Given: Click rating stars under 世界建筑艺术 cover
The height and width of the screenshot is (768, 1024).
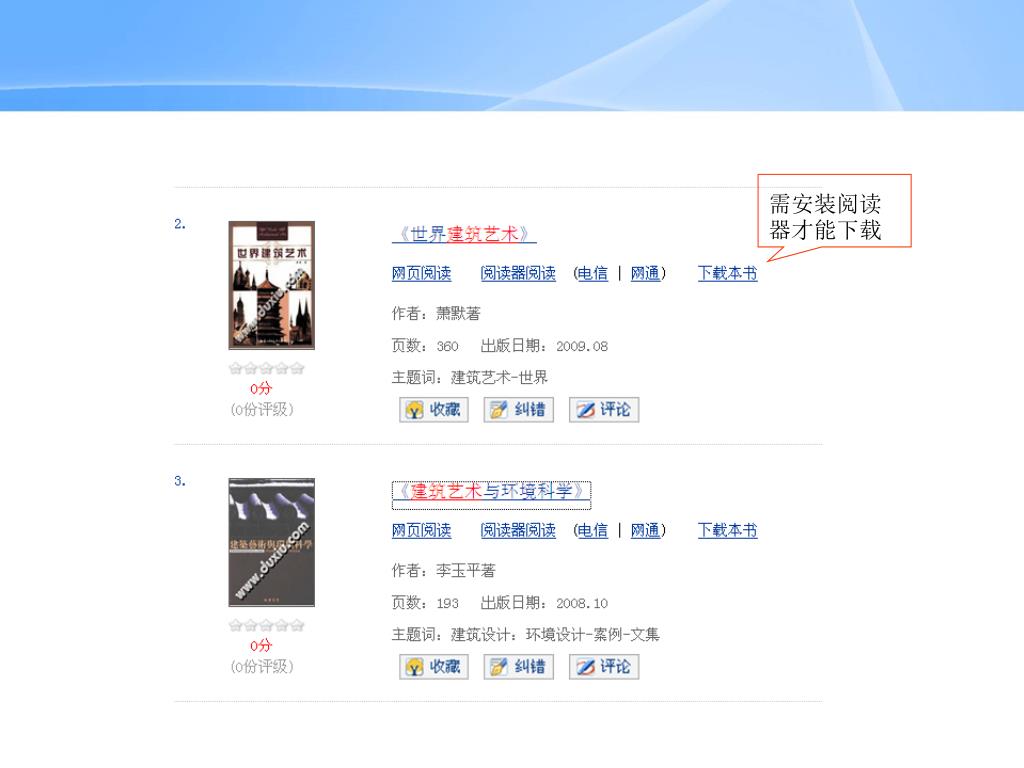Looking at the screenshot, I should 266,368.
